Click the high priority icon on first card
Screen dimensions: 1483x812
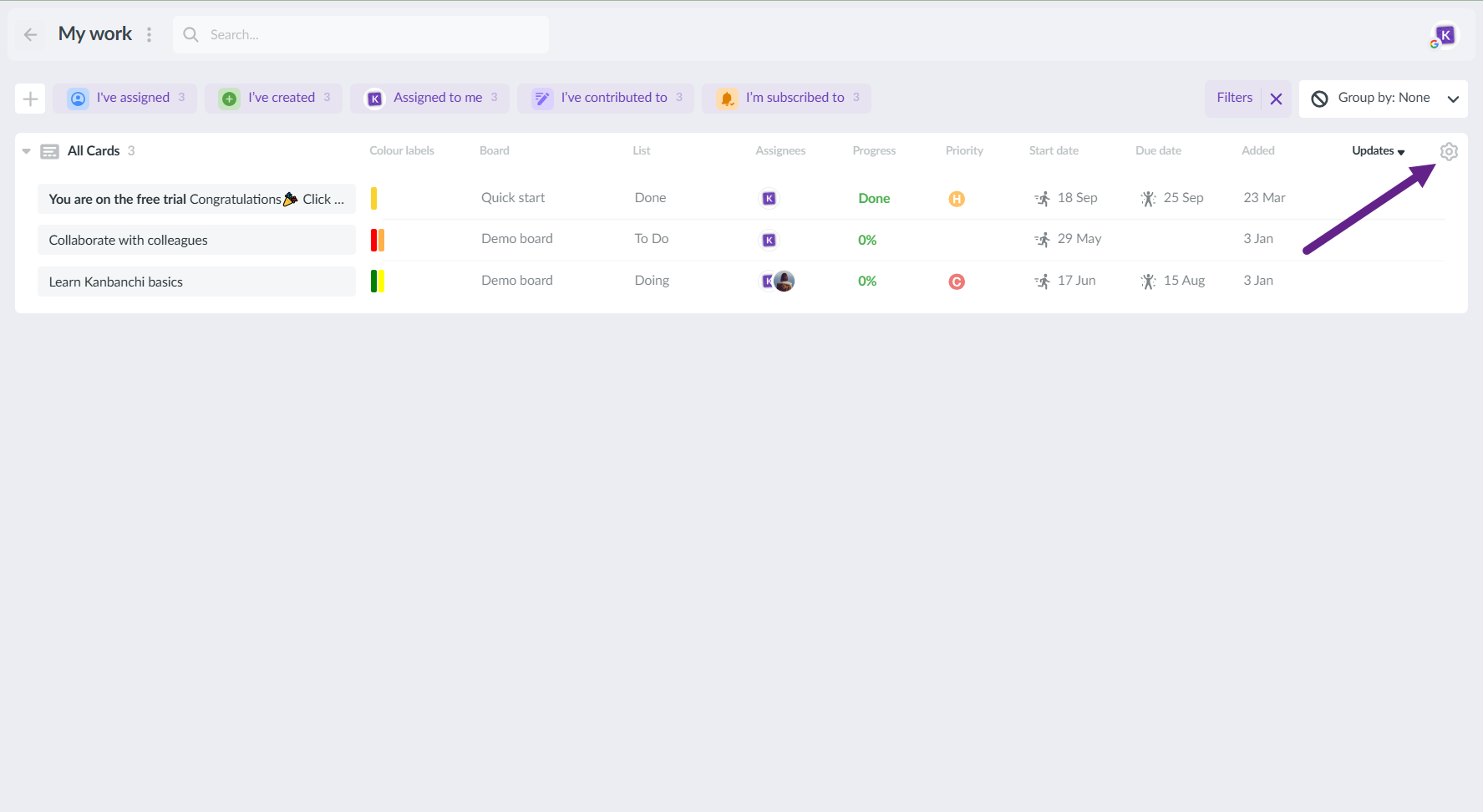(957, 199)
